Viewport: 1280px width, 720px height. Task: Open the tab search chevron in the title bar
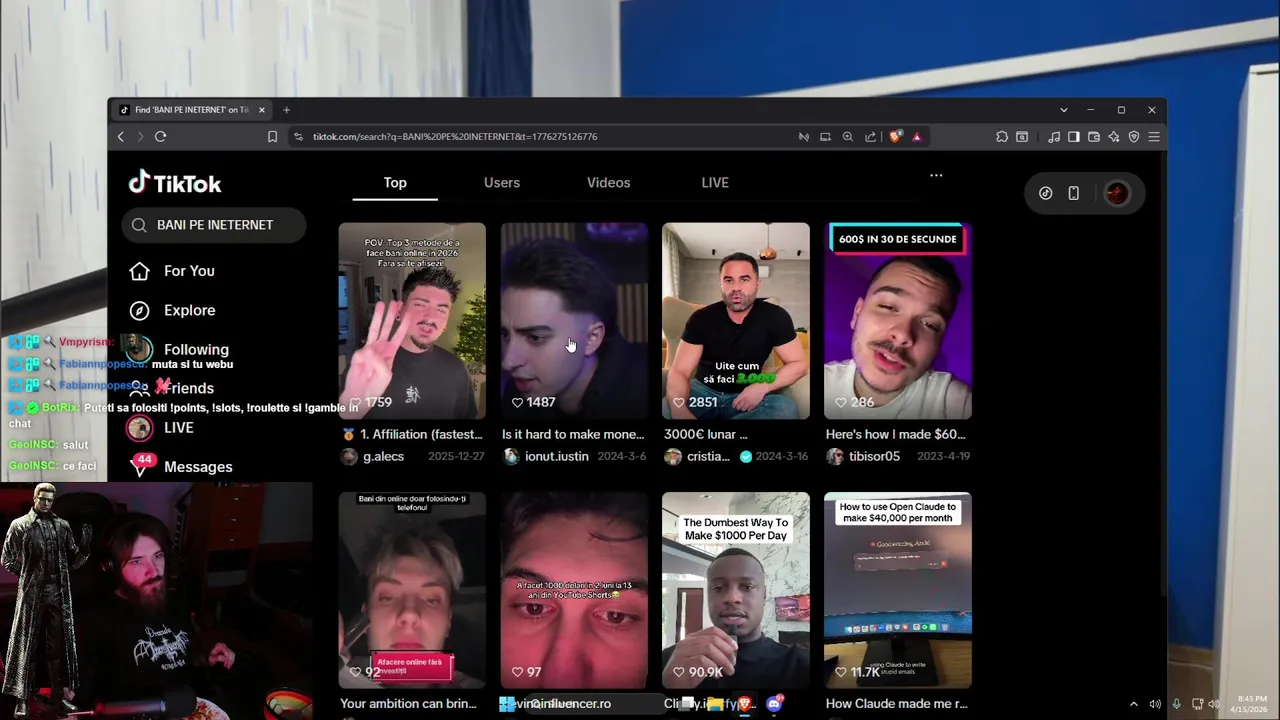tap(1064, 110)
